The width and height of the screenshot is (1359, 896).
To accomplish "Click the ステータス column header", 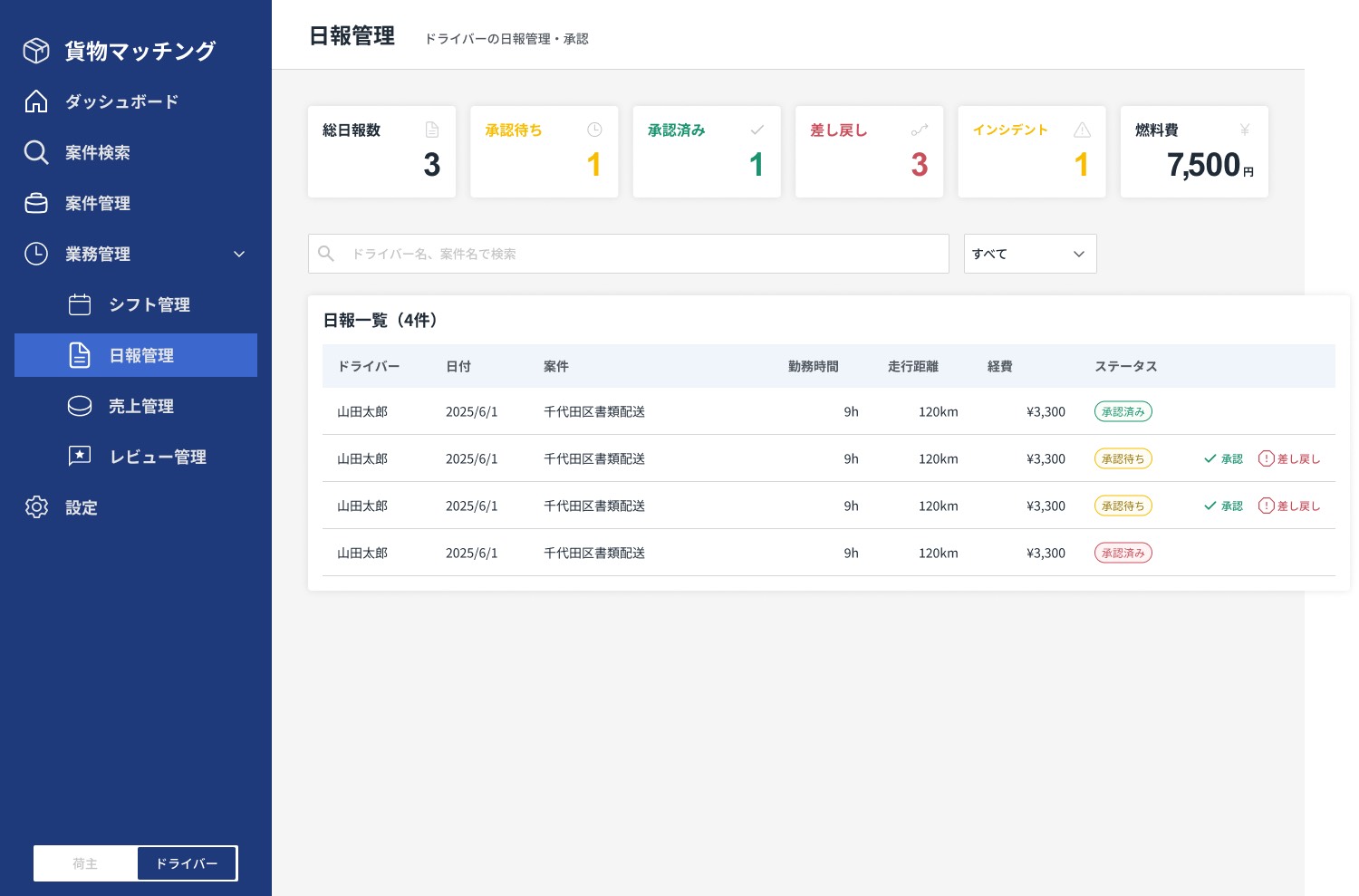I will pos(1125,366).
